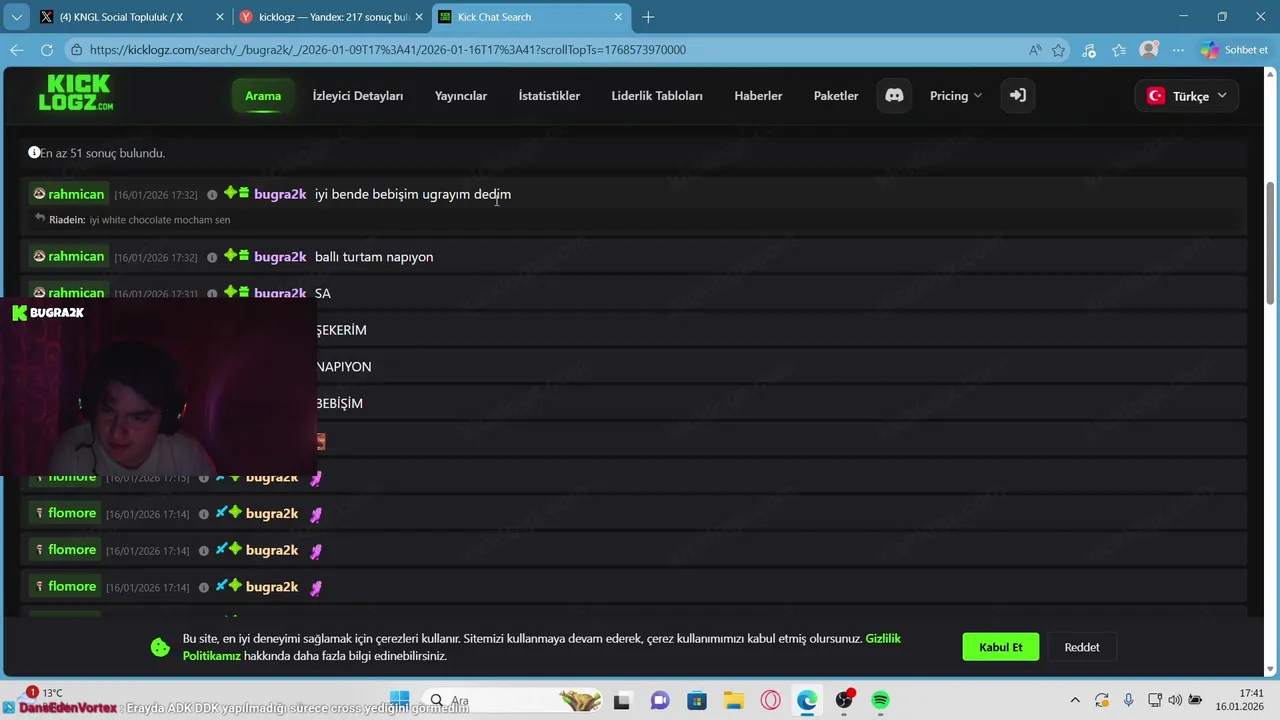Click rahmican username in first result
The width and height of the screenshot is (1280, 720).
click(x=76, y=194)
